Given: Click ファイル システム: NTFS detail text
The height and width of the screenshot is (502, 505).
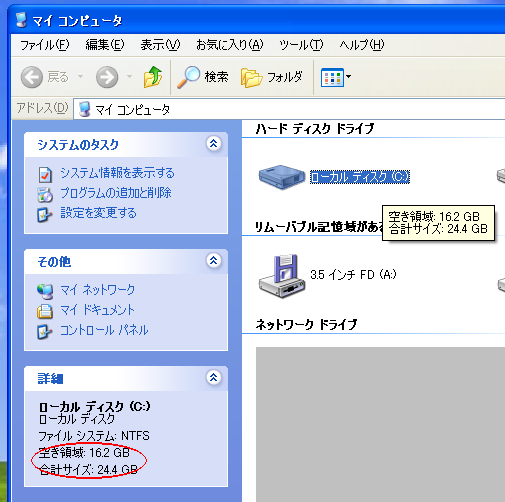Looking at the screenshot, I should (x=94, y=436).
